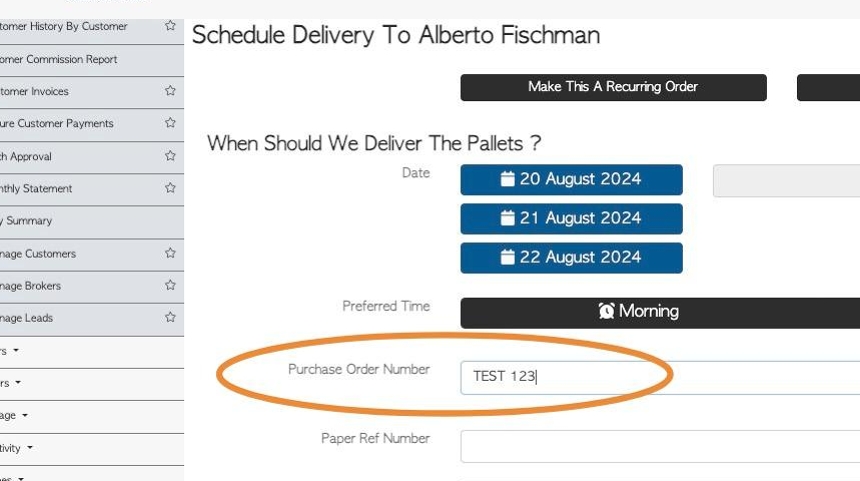The image size is (860, 481).
Task: Select 20 August 2024 delivery date
Action: [572, 179]
